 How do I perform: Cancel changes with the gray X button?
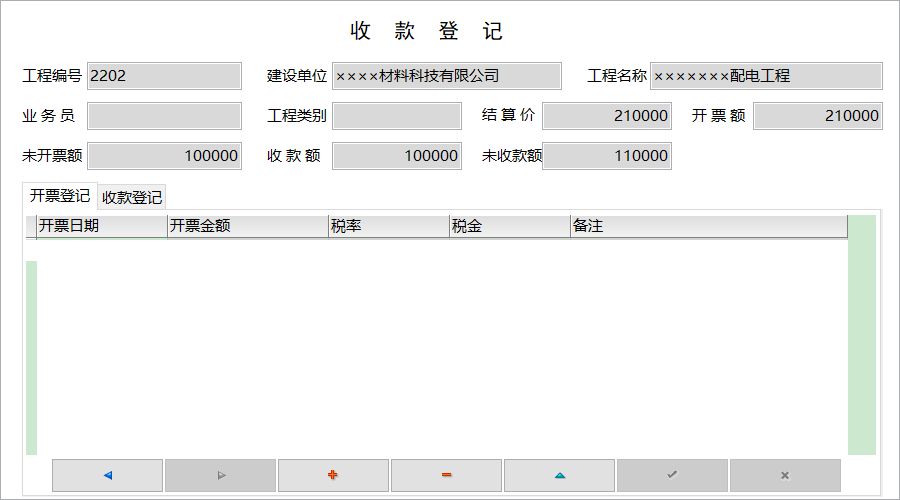point(785,475)
